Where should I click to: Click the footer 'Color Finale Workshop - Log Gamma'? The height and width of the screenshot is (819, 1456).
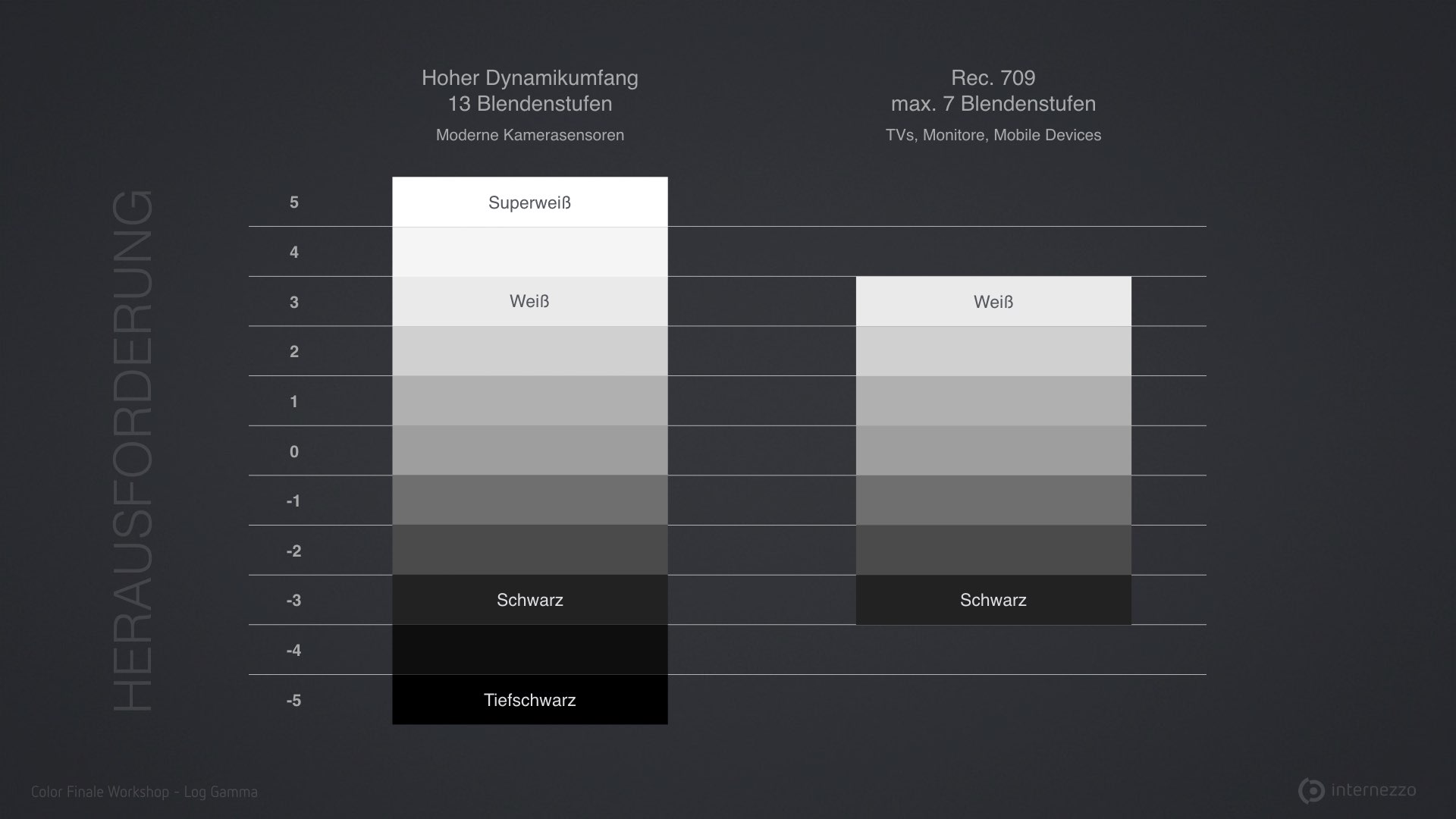(144, 792)
